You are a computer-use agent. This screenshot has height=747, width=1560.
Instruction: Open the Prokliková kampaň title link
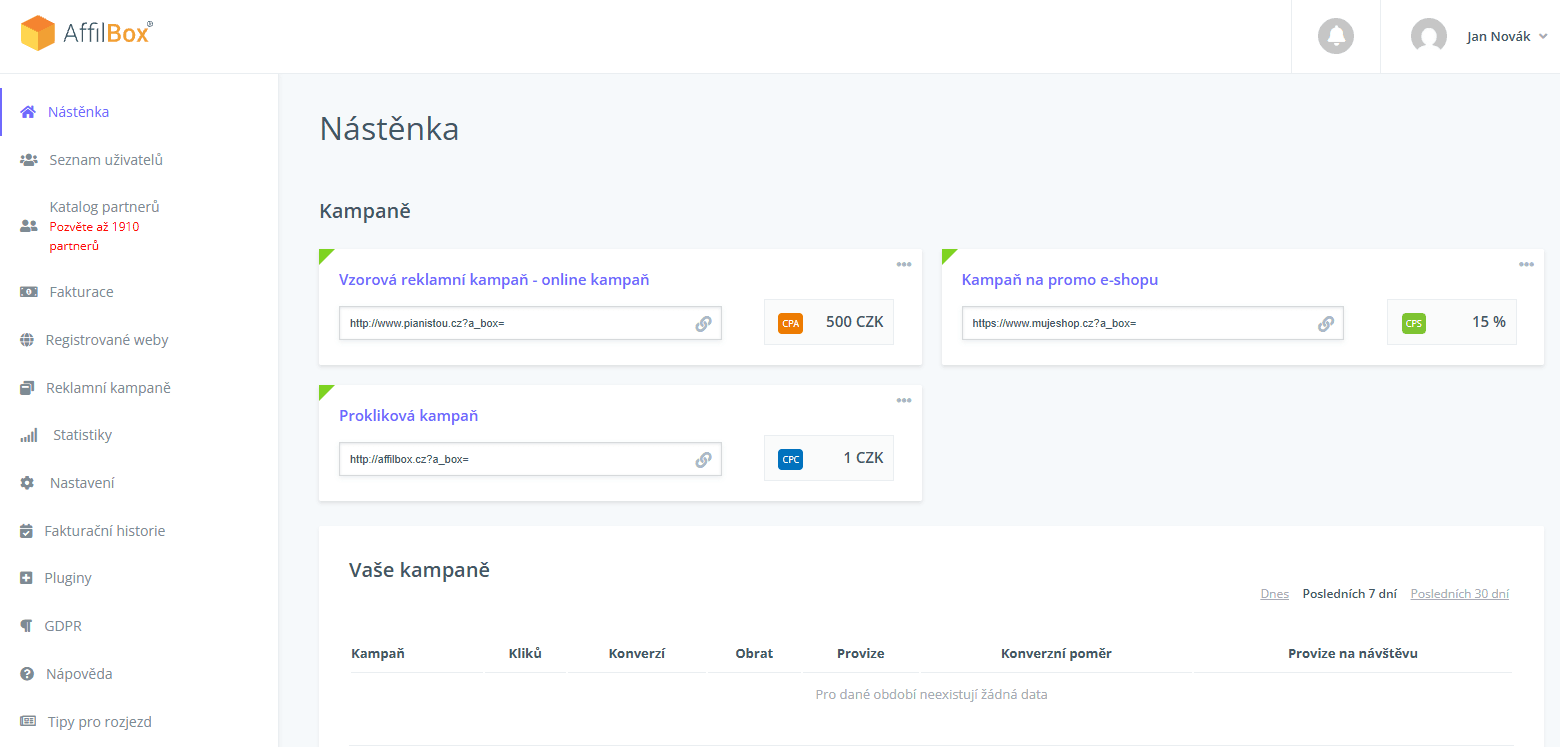(x=408, y=416)
